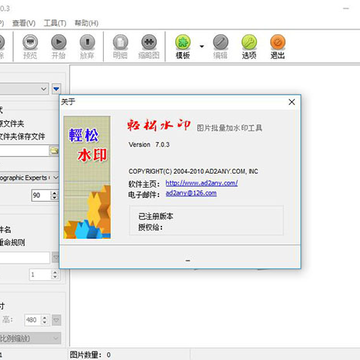Click the ad2any@126.com email link
This screenshot has width=360, height=360.
[191, 193]
